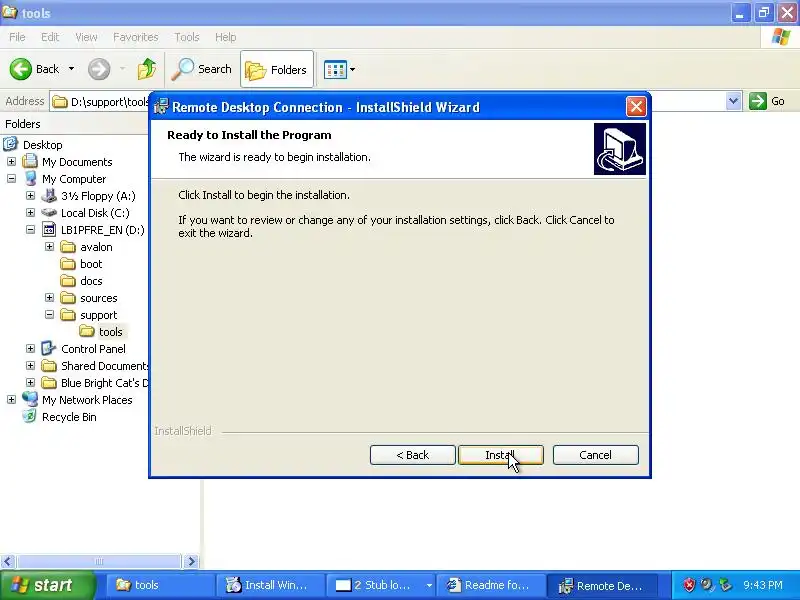Select the avalon folder icon
Viewport: 800px width, 600px height.
tap(68, 247)
